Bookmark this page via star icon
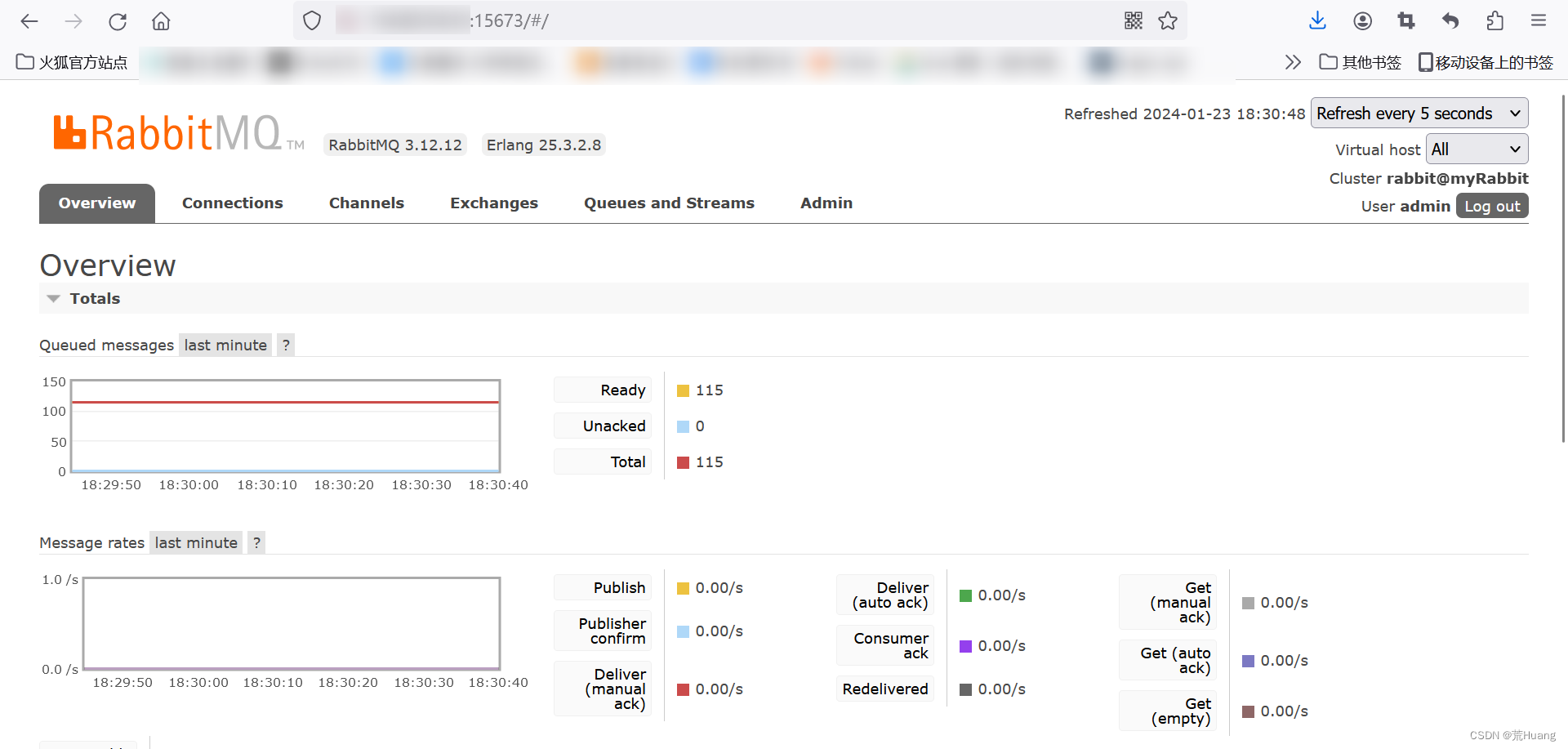1568x749 pixels. (x=1168, y=20)
